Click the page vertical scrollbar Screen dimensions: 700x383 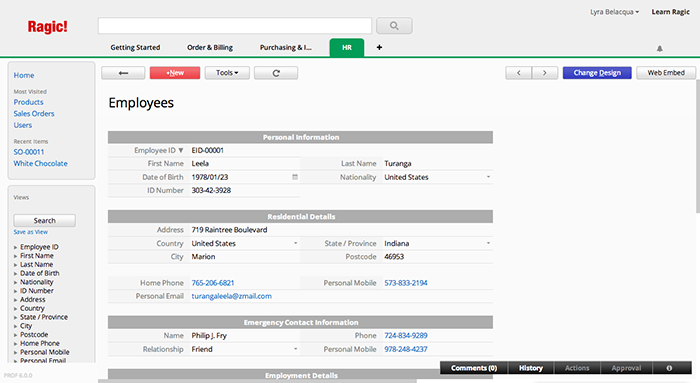697,146
